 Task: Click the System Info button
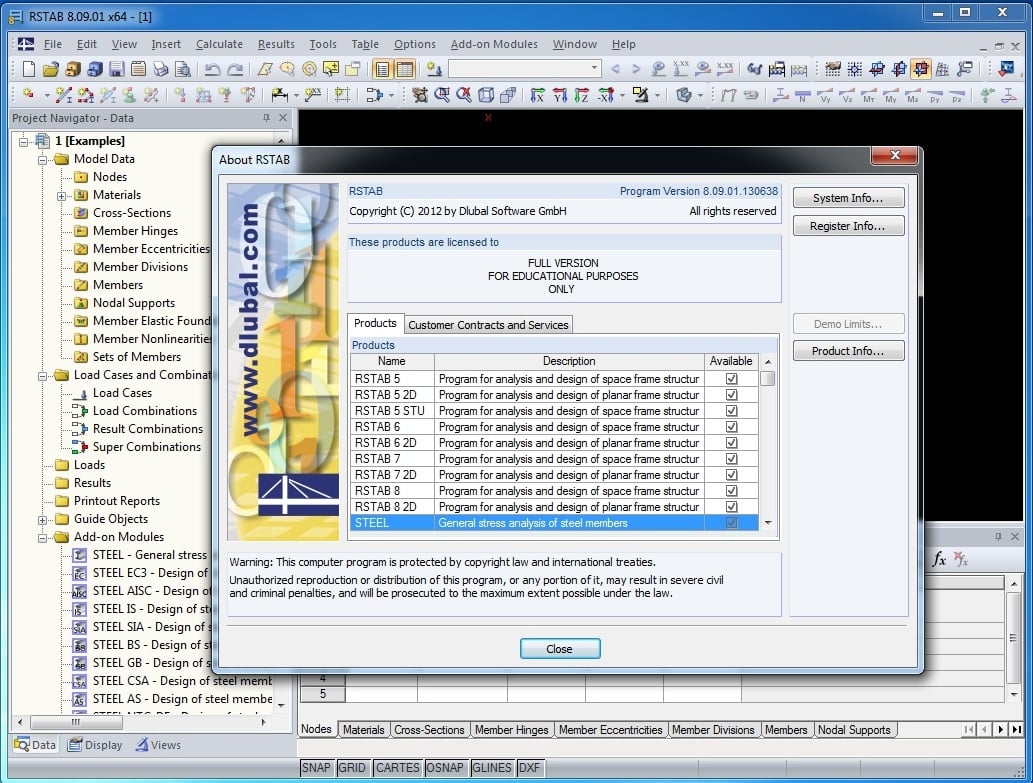coord(848,197)
